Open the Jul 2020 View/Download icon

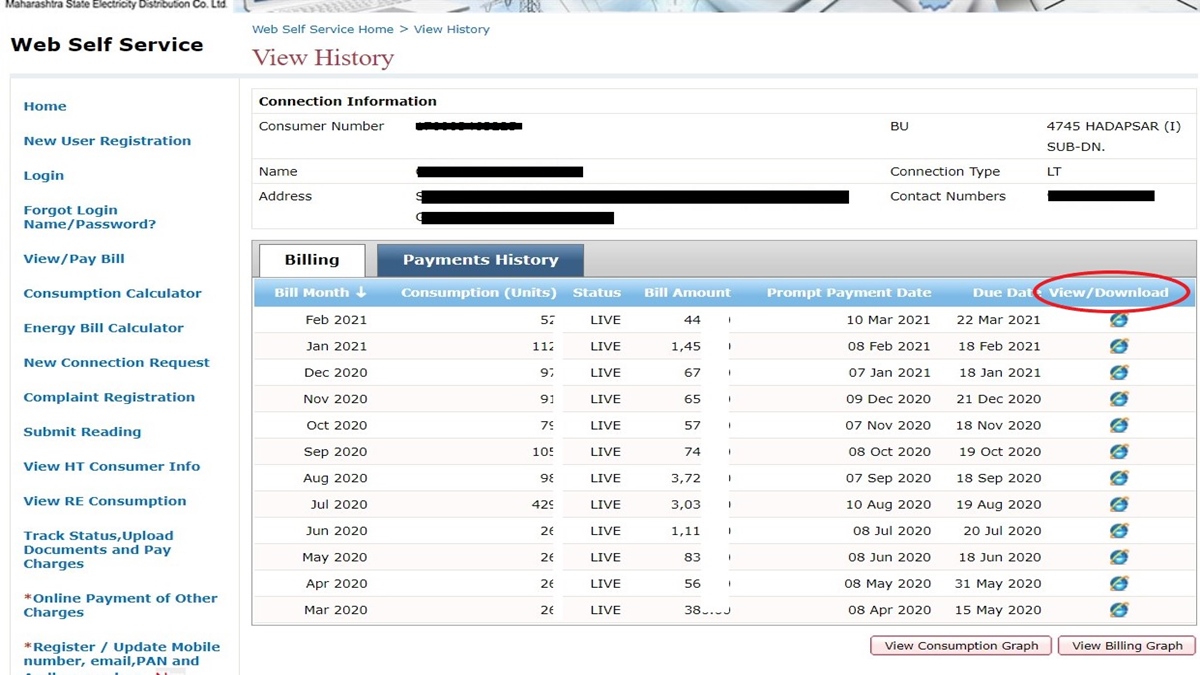pyautogui.click(x=1119, y=504)
